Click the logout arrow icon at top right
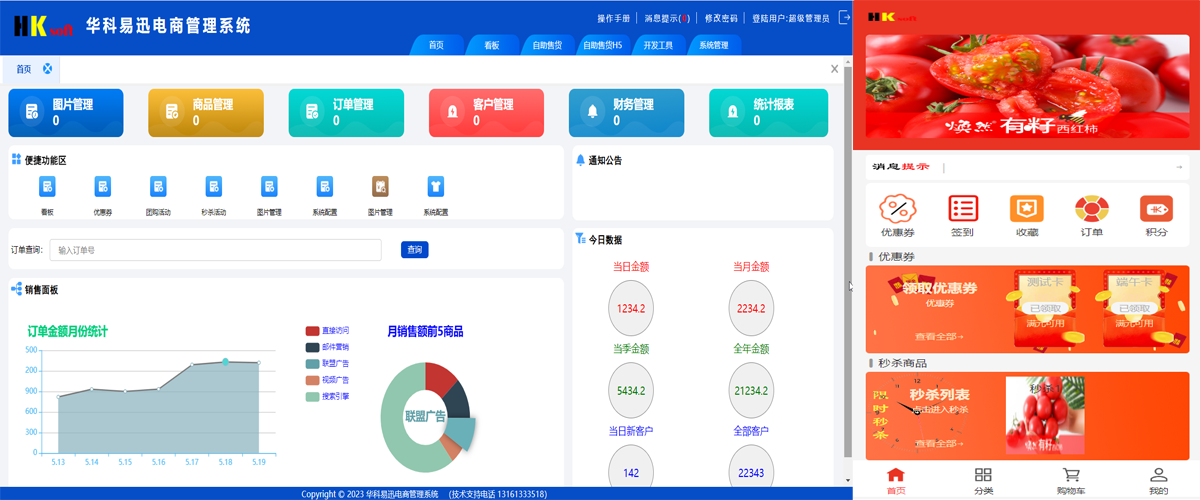 point(844,17)
